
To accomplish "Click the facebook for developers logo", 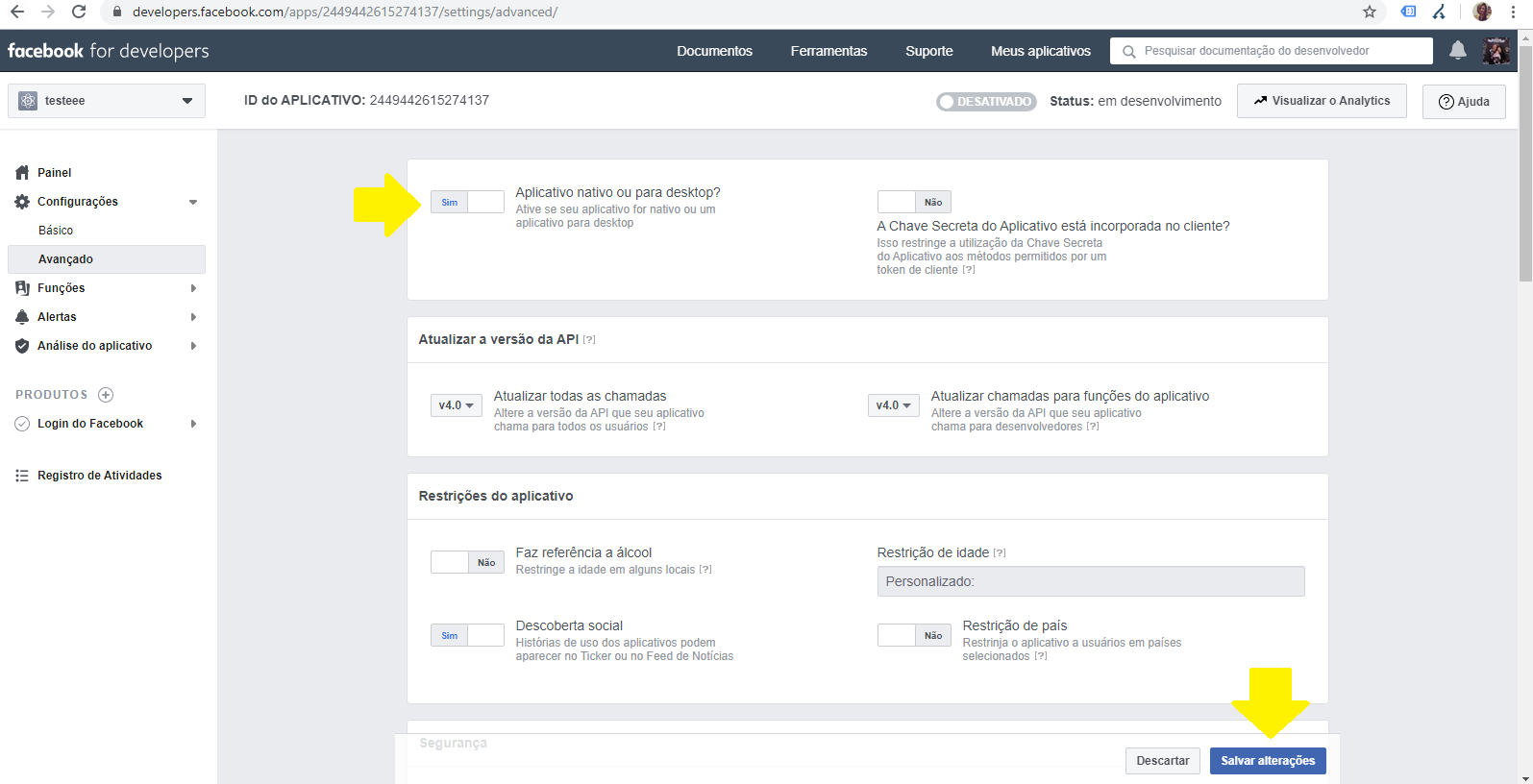I will click(x=108, y=51).
